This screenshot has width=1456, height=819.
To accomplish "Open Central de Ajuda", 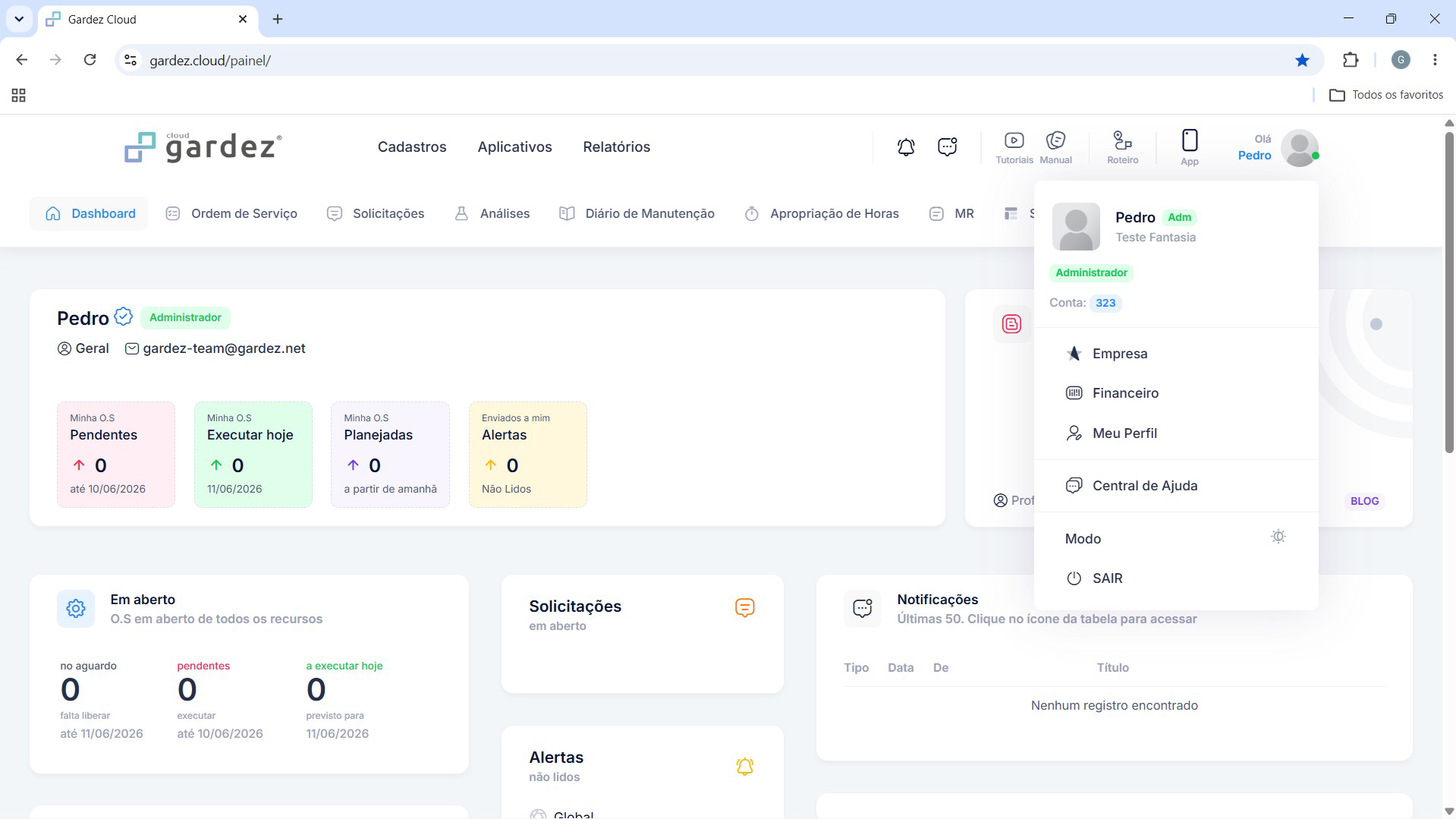I will click(1176, 486).
